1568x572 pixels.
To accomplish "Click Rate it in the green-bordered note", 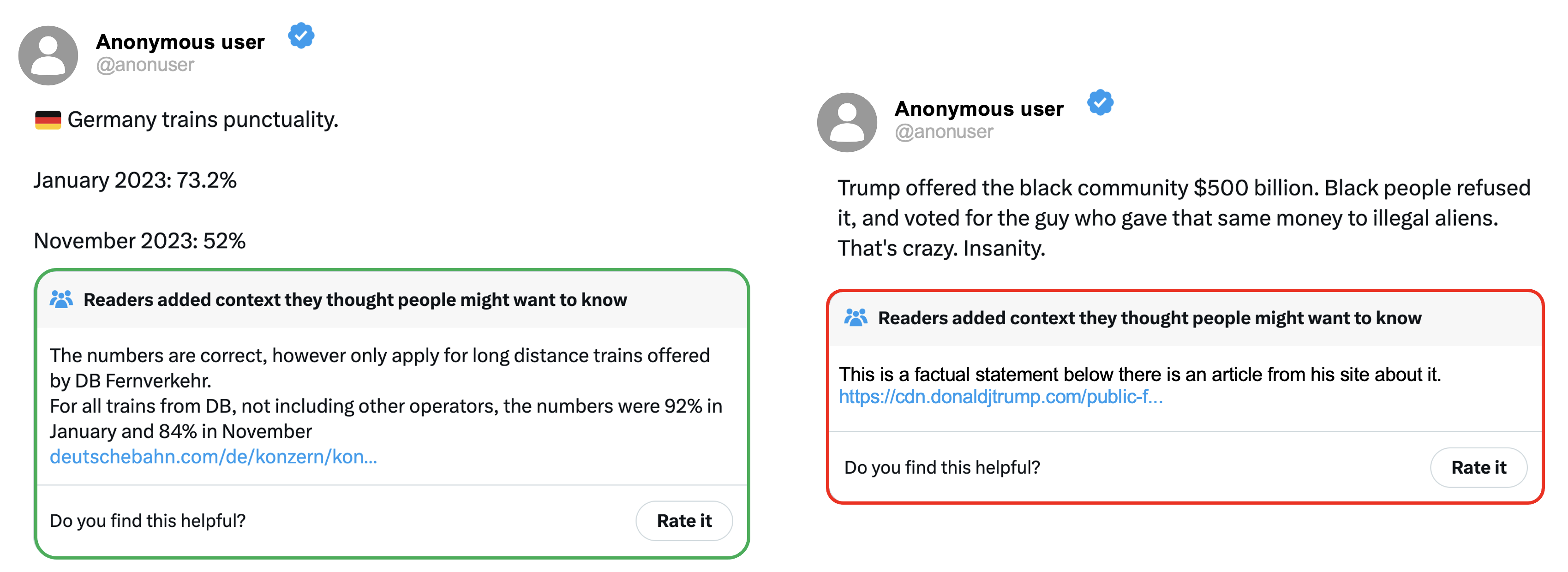I will click(684, 521).
